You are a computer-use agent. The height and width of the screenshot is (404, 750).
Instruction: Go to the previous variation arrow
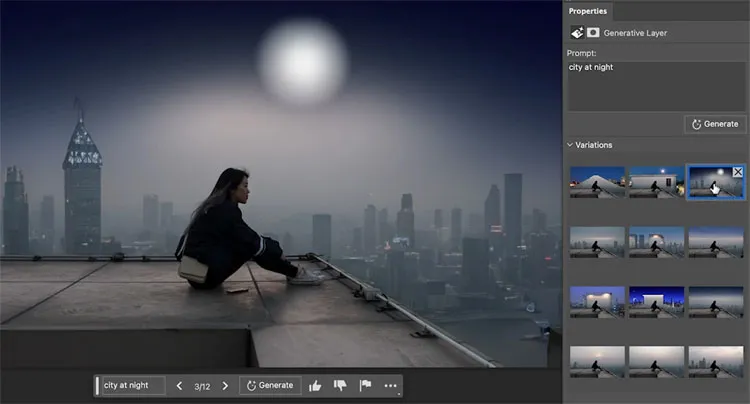pyautogui.click(x=179, y=385)
